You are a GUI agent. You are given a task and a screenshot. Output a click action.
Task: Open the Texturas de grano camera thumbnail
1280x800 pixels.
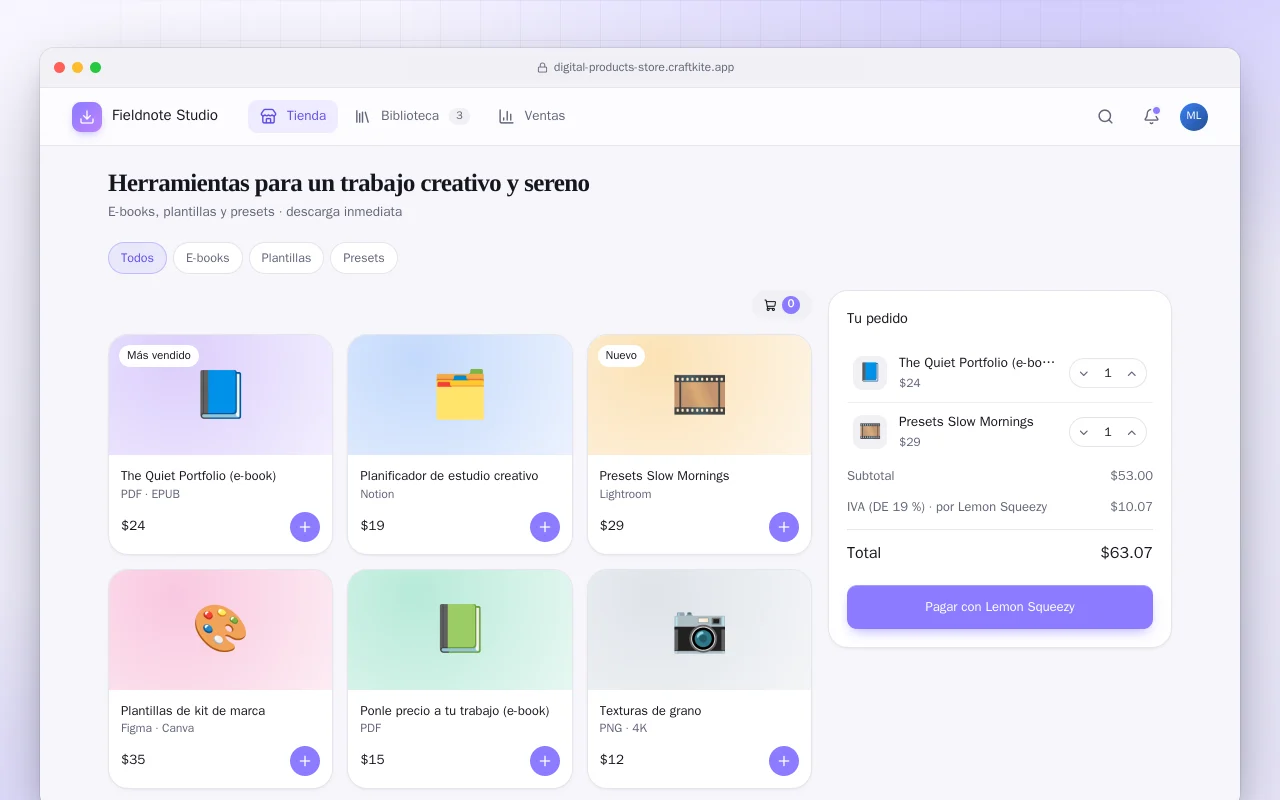[x=699, y=630]
